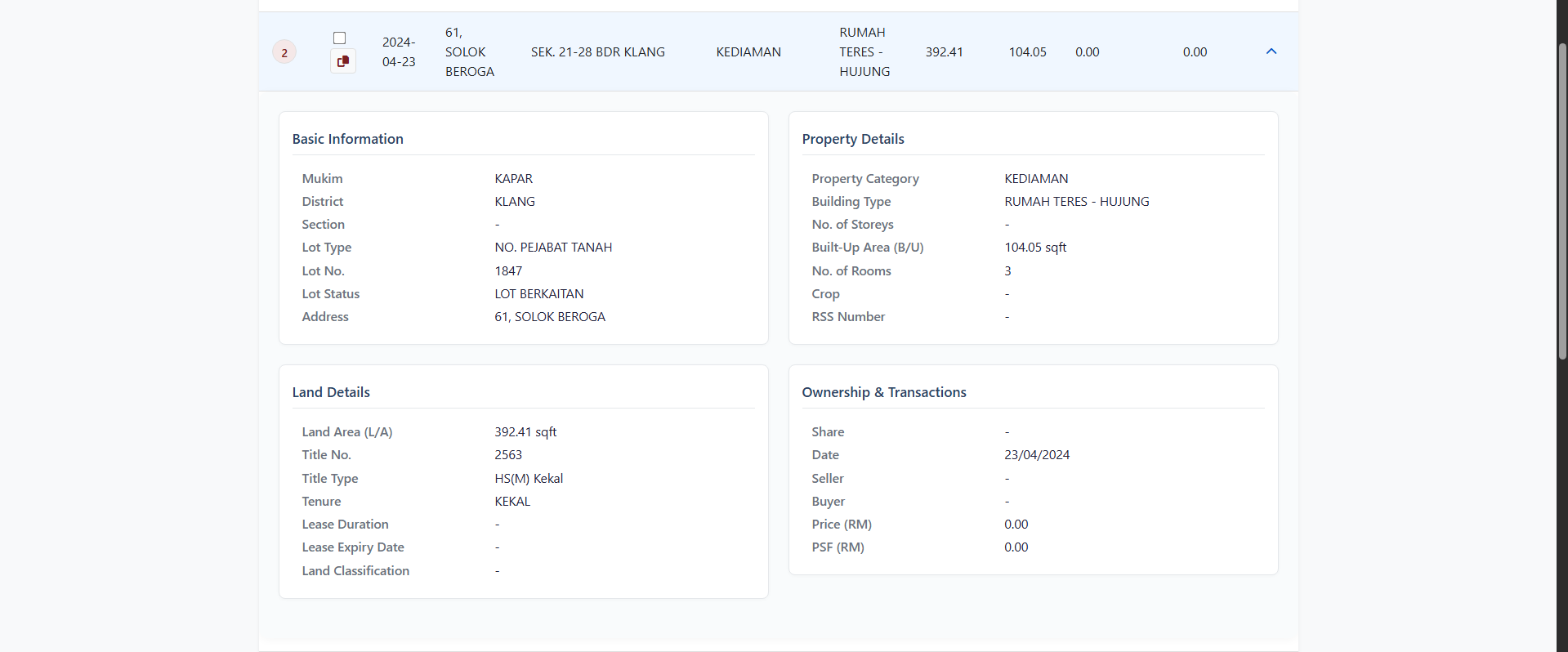The height and width of the screenshot is (652, 1568).
Task: Click the Land Details card heading
Action: point(331,392)
